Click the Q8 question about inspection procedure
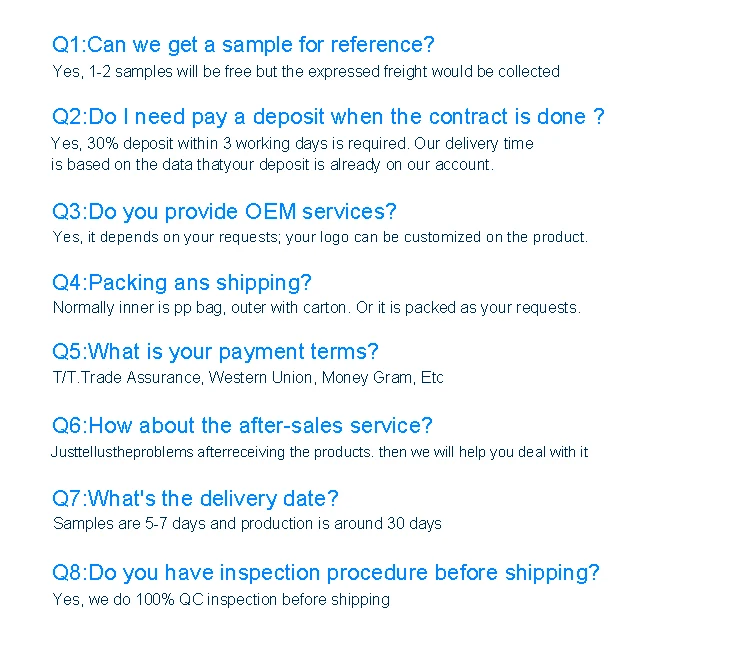Screen dimensions: 750x650 coord(326,573)
